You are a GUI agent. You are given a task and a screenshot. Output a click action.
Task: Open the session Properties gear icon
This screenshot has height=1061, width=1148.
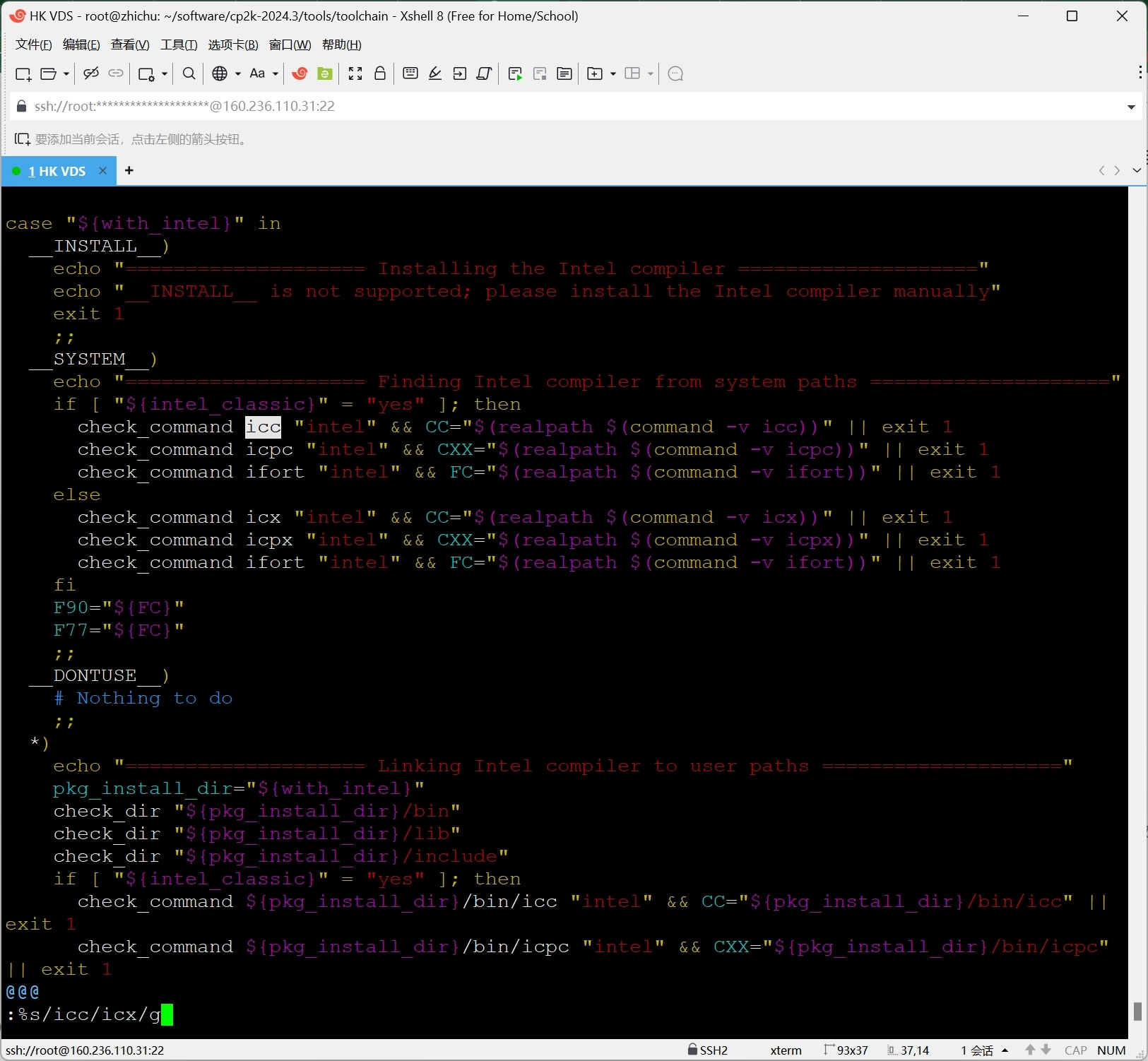pos(146,74)
